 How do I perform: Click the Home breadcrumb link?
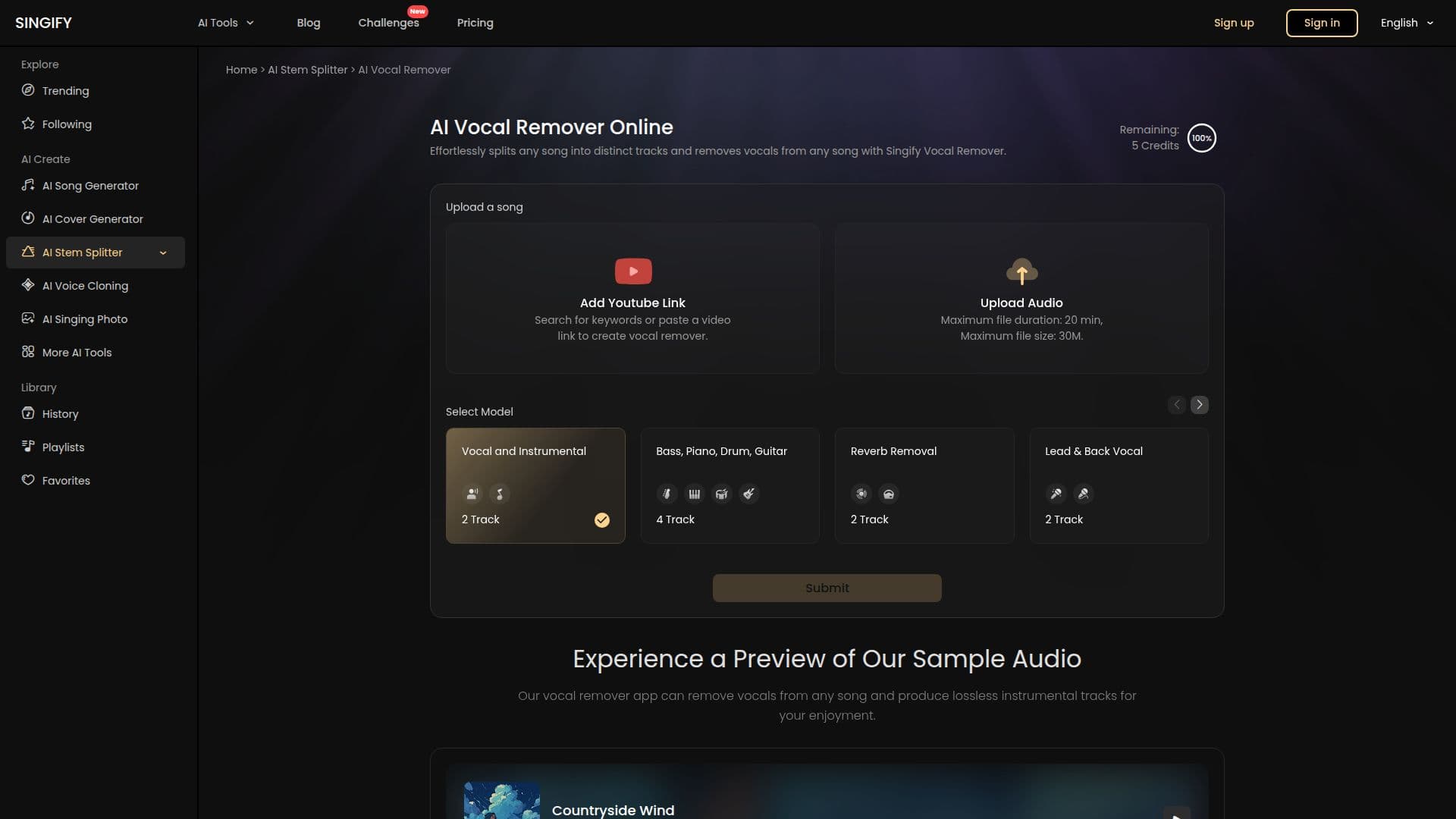click(241, 70)
